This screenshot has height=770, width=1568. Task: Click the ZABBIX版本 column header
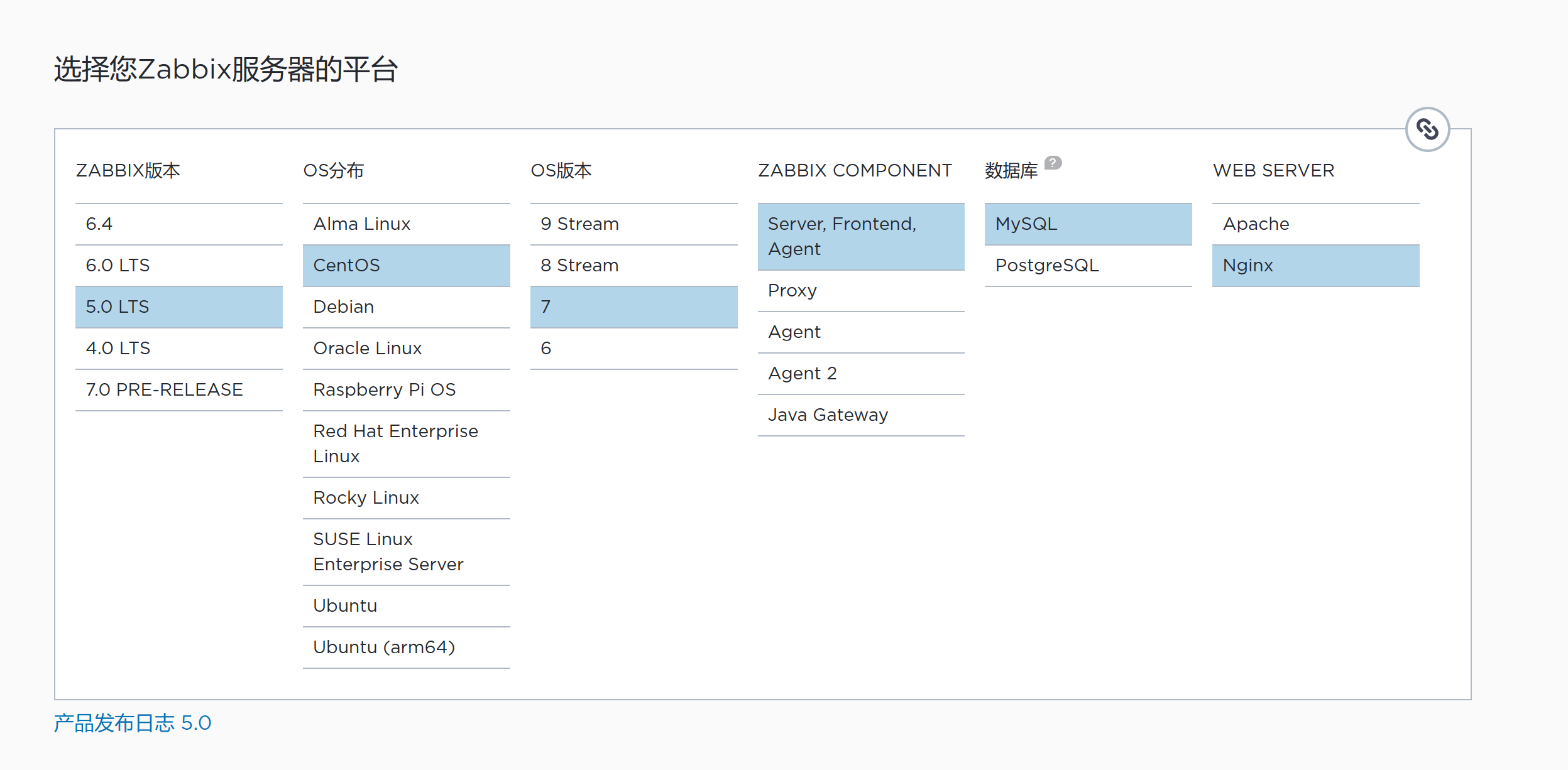tap(128, 170)
